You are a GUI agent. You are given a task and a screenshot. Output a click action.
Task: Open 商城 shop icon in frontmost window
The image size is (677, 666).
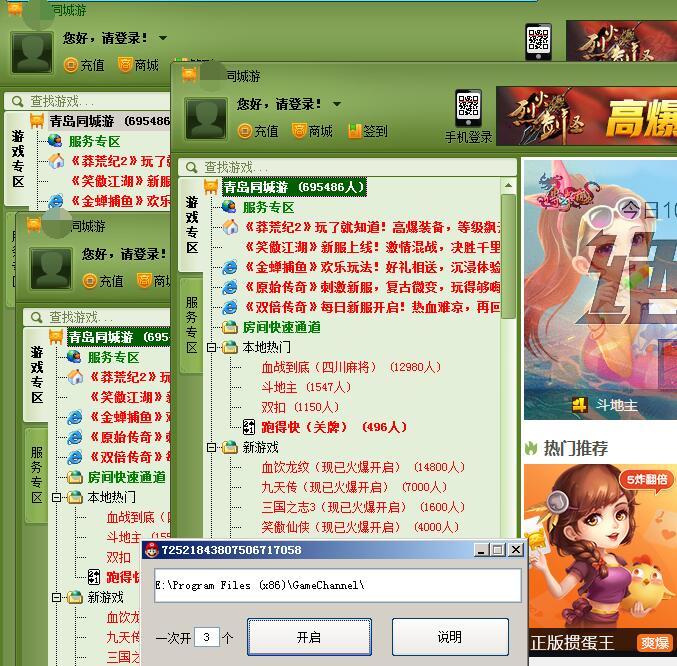[299, 131]
